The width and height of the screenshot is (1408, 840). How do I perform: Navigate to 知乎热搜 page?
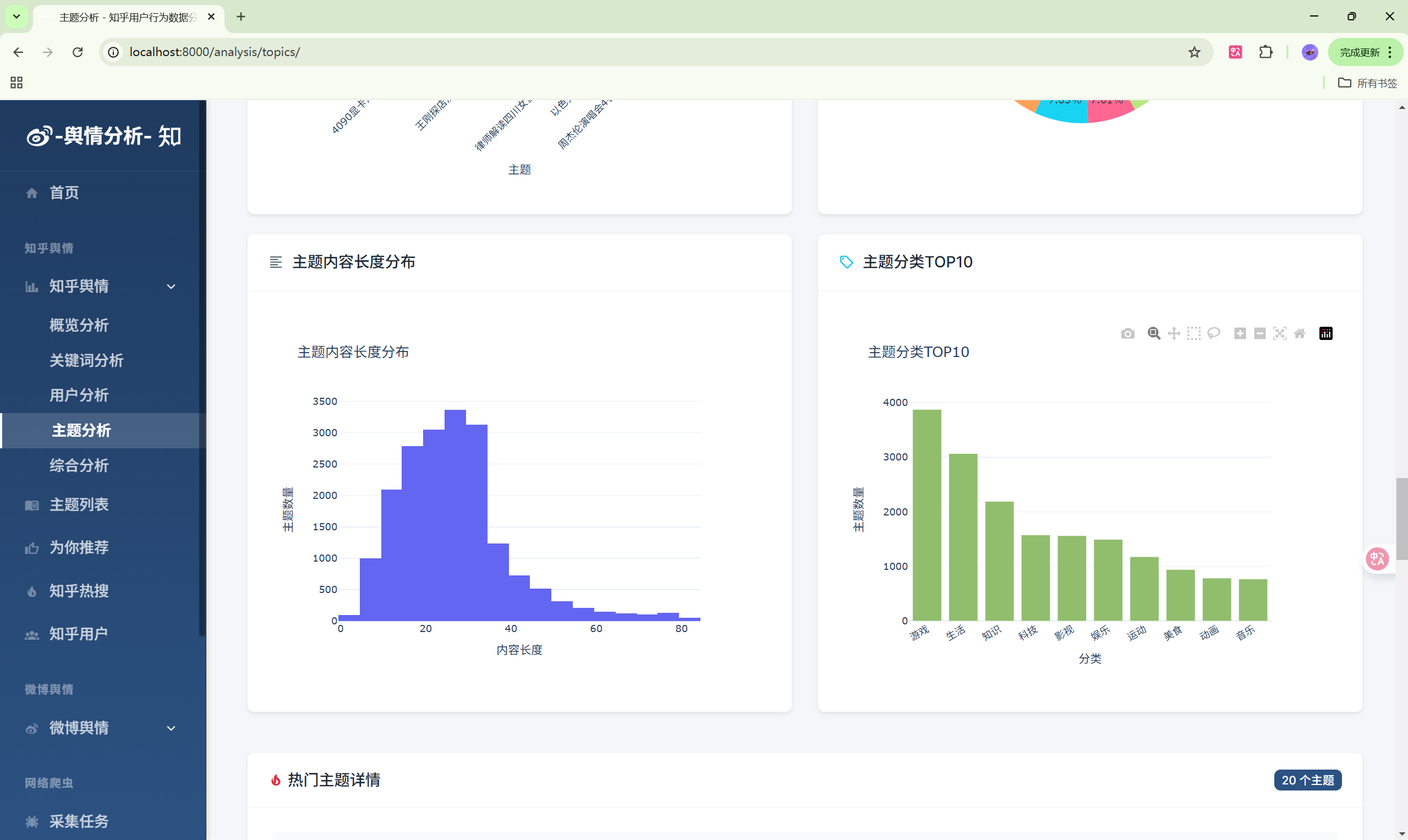point(79,590)
